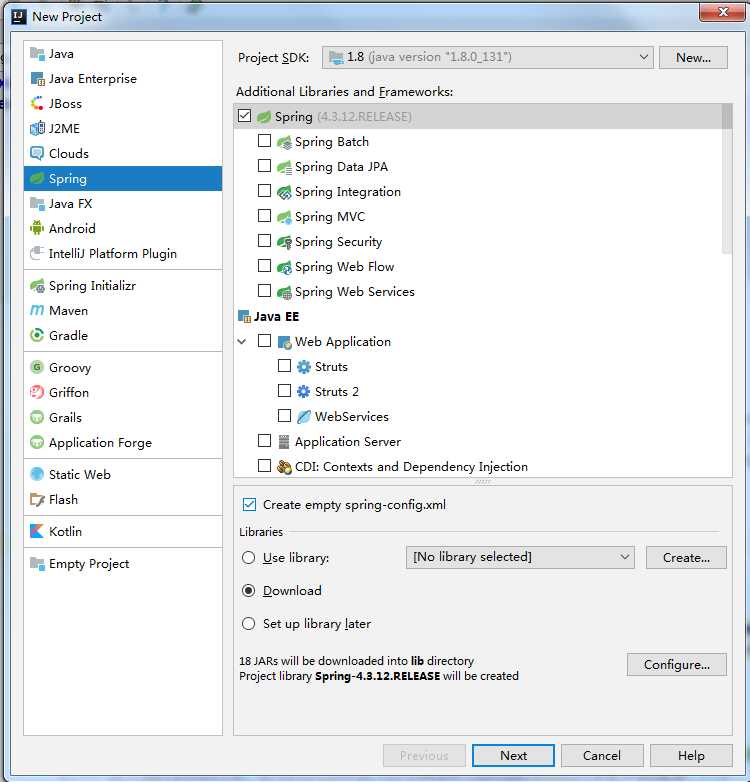The height and width of the screenshot is (782, 750).
Task: Click the Android robot icon
Action: (x=37, y=228)
